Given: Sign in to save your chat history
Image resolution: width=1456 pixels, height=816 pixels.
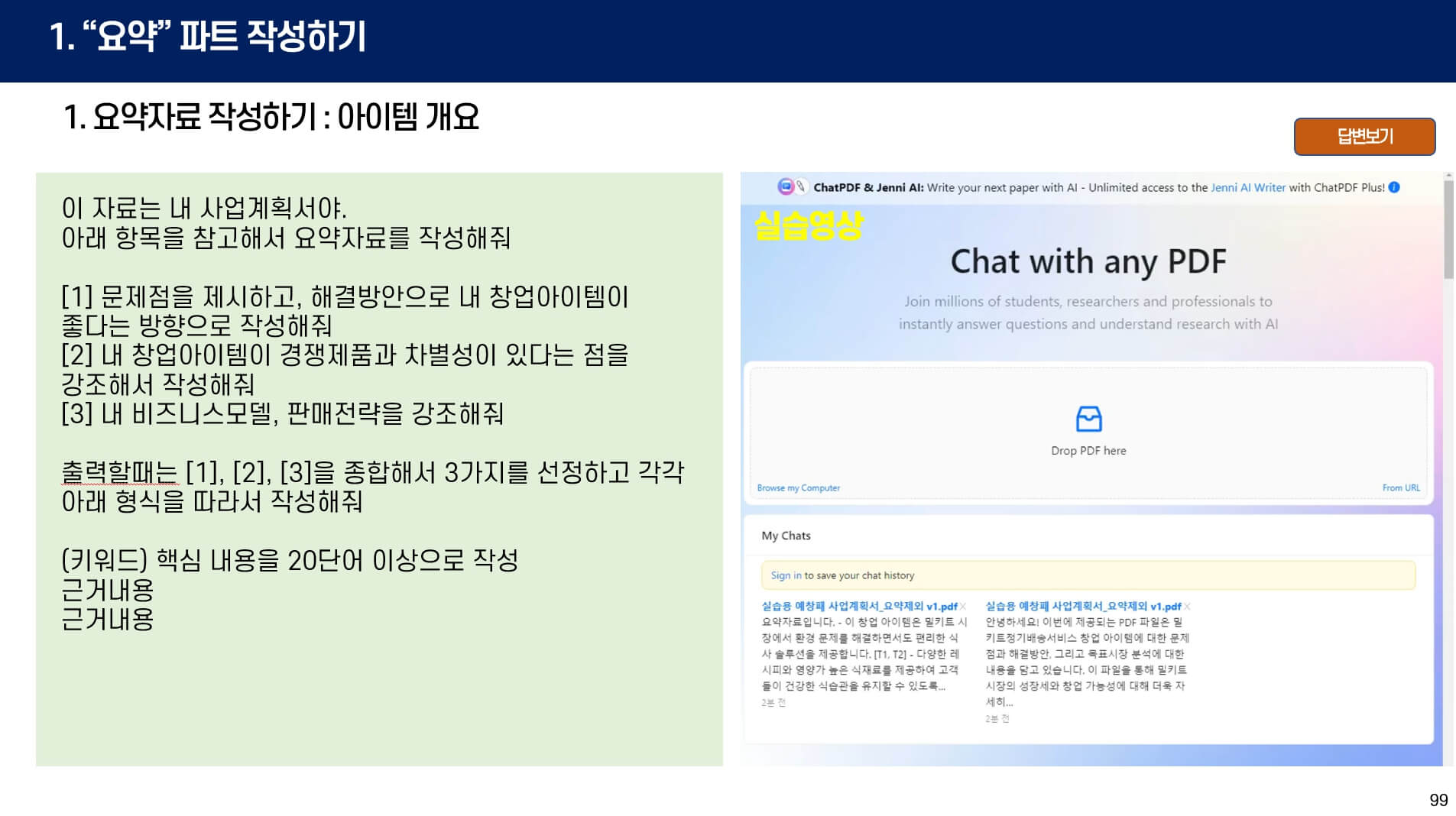Looking at the screenshot, I should (x=786, y=575).
